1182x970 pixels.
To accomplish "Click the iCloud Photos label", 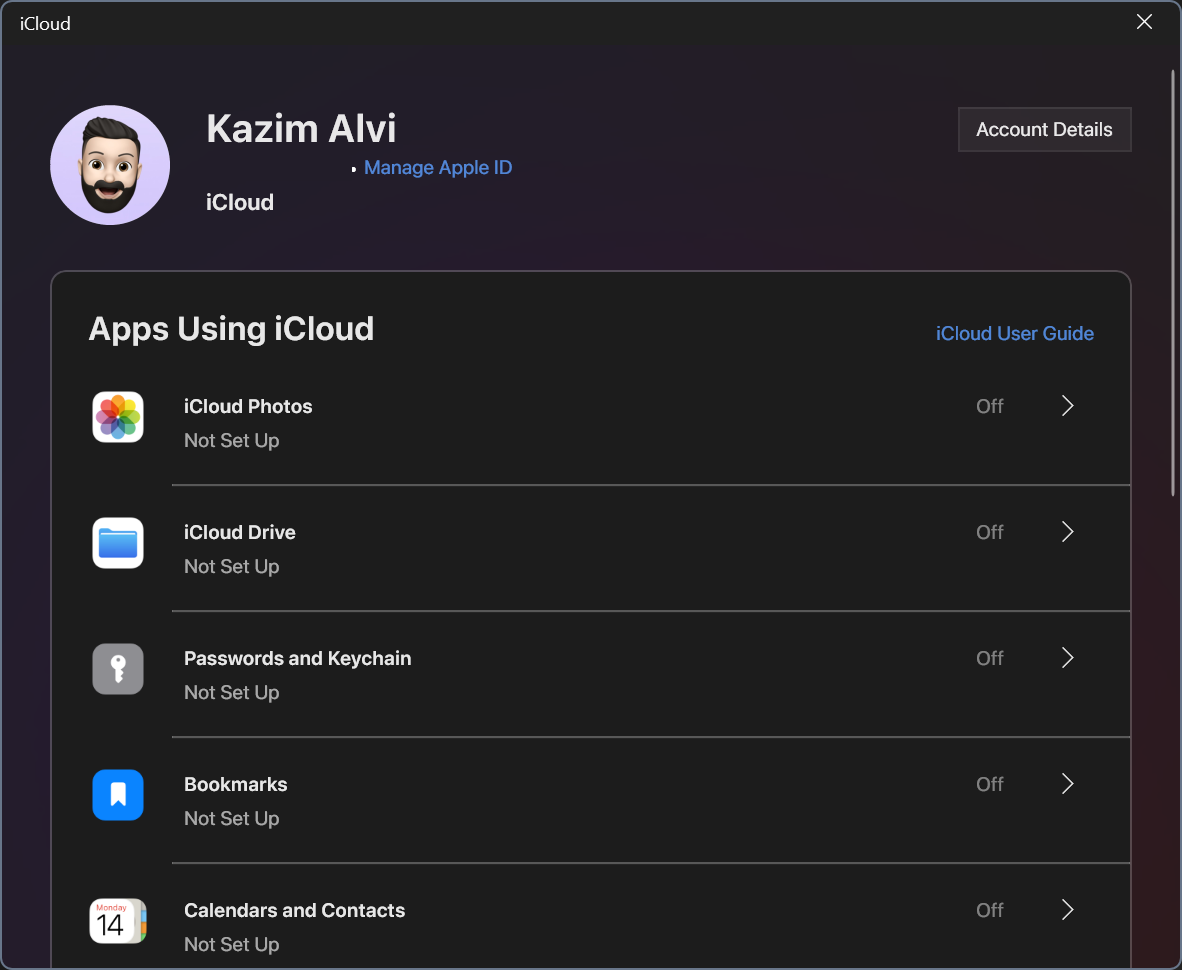I will click(248, 406).
